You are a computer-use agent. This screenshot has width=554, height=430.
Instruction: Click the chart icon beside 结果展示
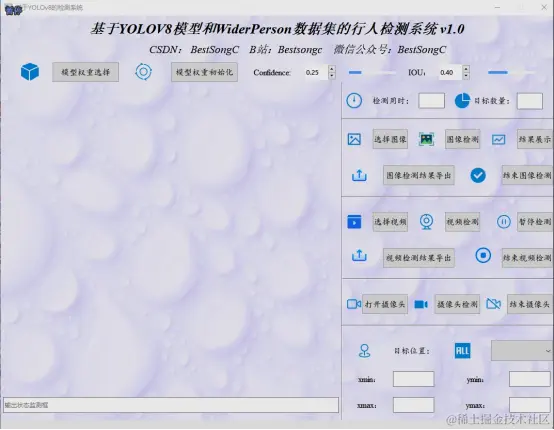[499, 140]
